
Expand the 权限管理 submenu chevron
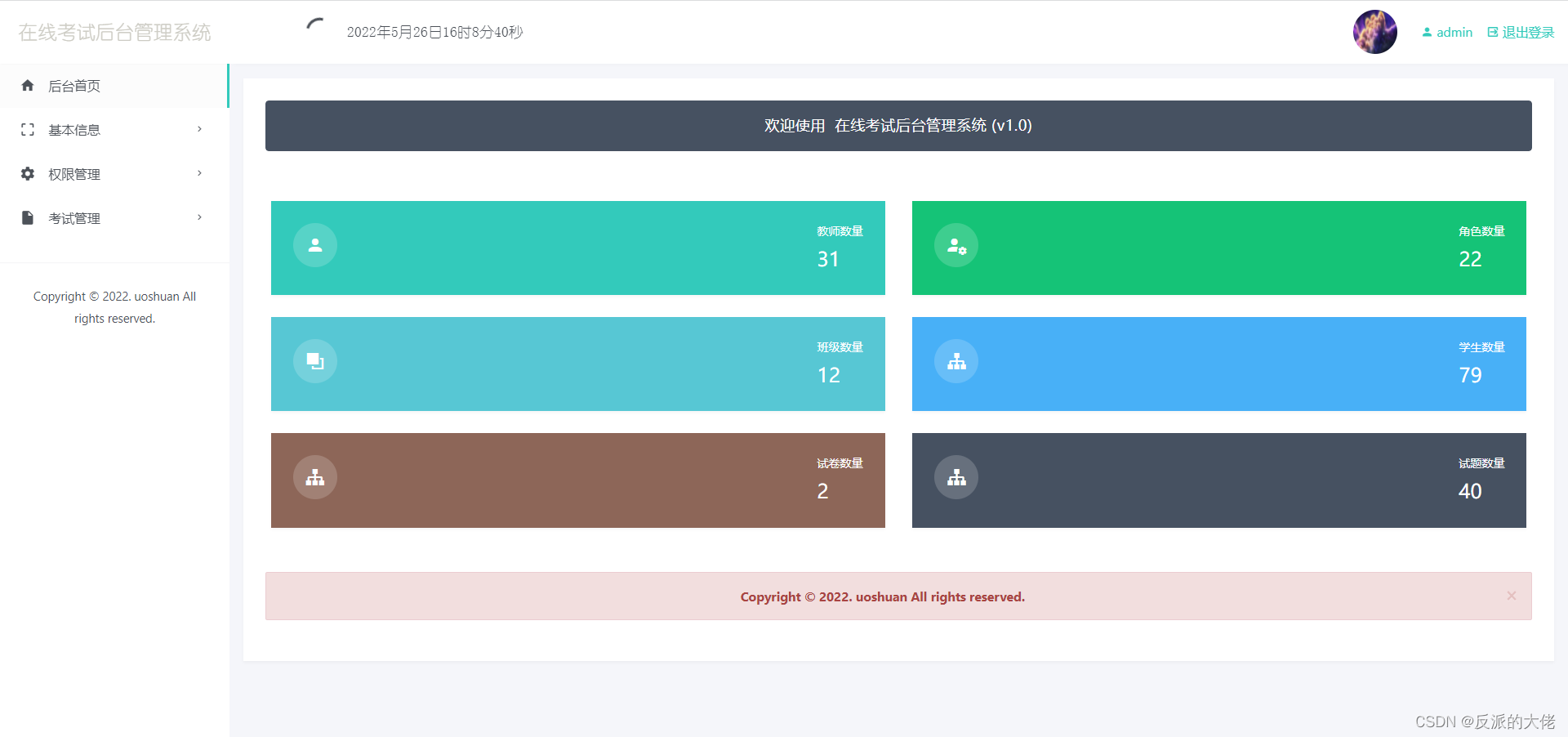(x=199, y=173)
